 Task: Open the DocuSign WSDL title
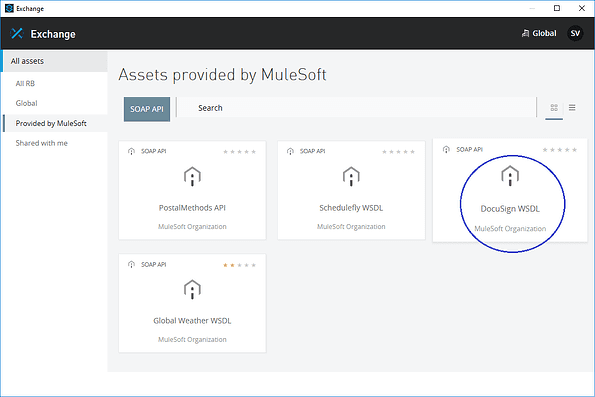(x=510, y=209)
